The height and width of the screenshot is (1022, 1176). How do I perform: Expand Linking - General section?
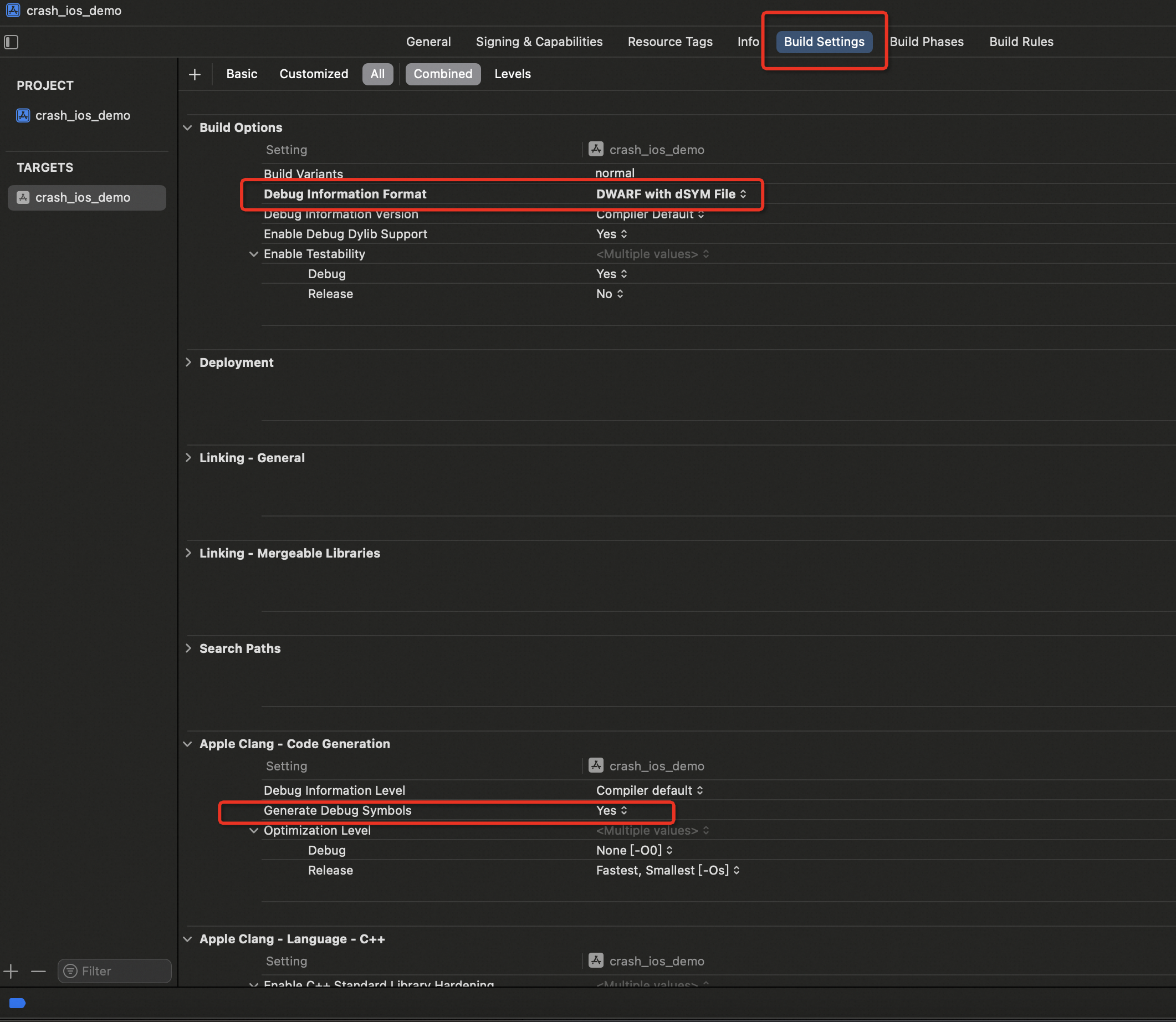click(188, 457)
